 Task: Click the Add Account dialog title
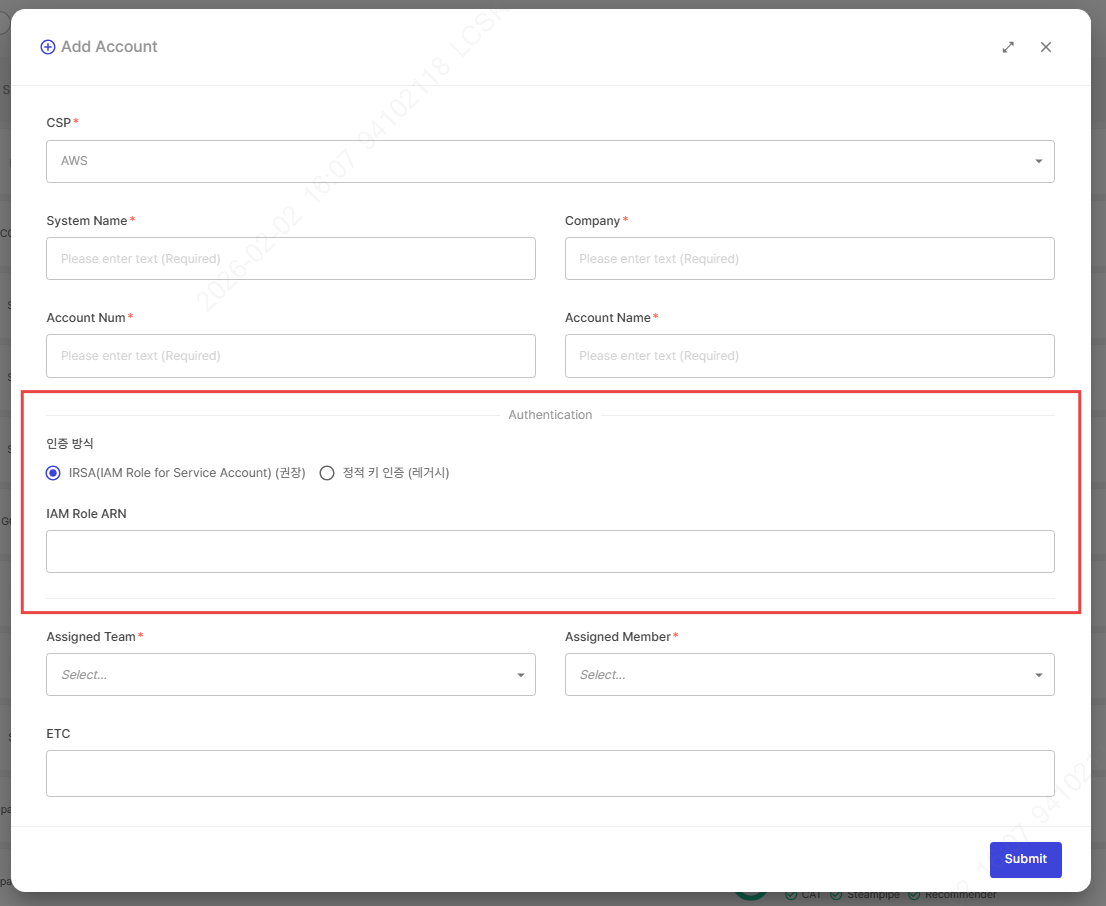pos(109,47)
